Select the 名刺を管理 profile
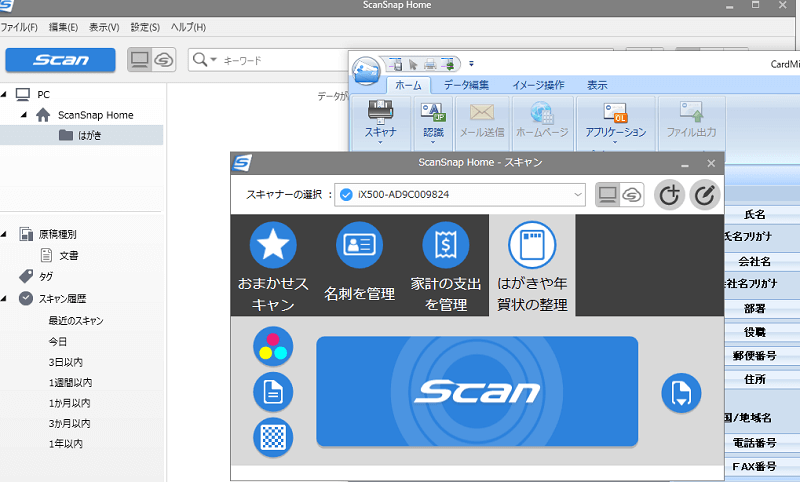 click(x=359, y=265)
